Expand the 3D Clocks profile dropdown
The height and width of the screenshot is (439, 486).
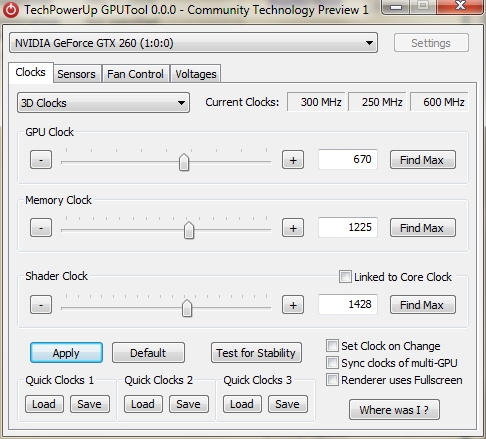tap(103, 103)
